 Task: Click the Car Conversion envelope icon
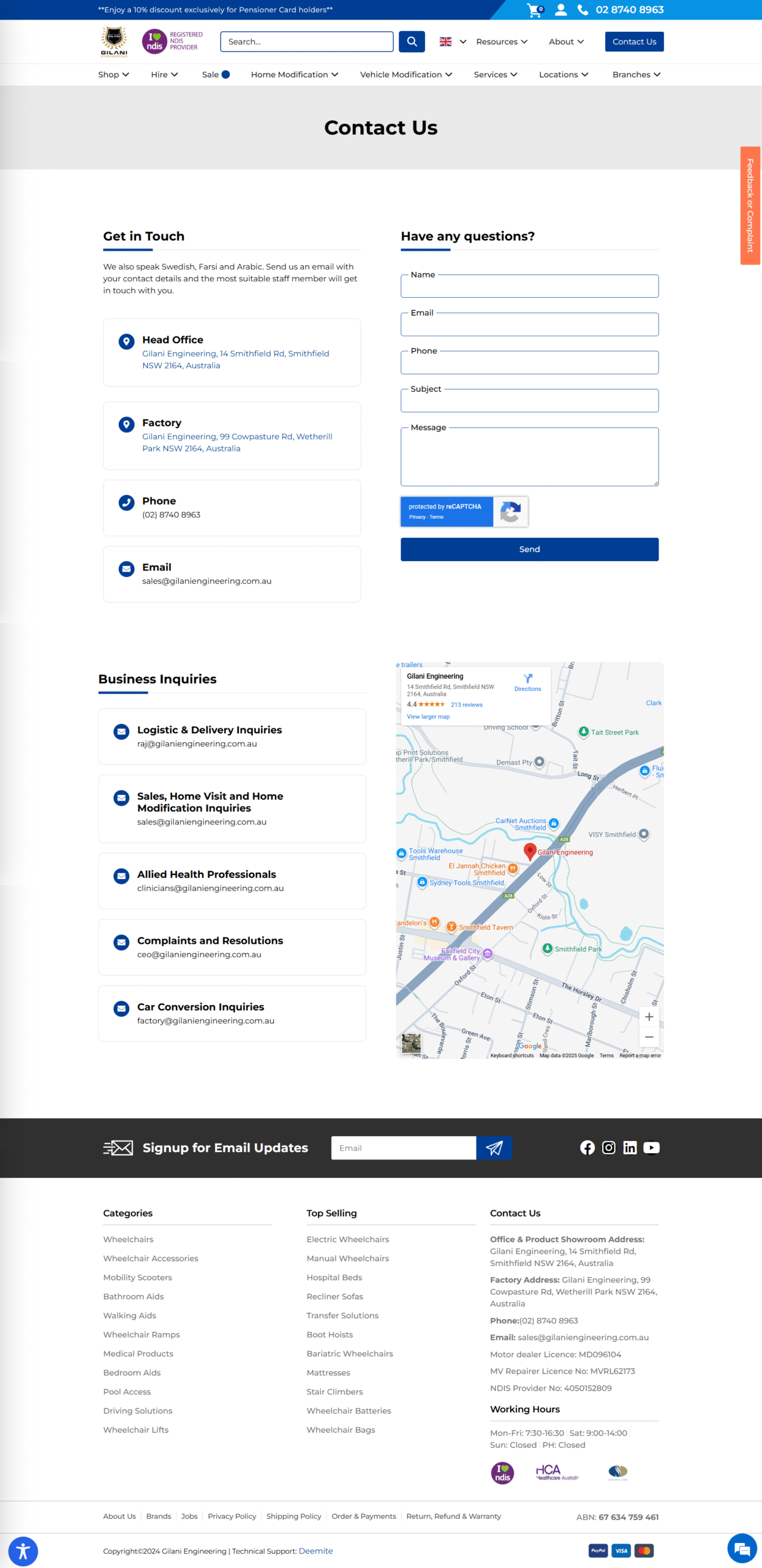tap(121, 1008)
